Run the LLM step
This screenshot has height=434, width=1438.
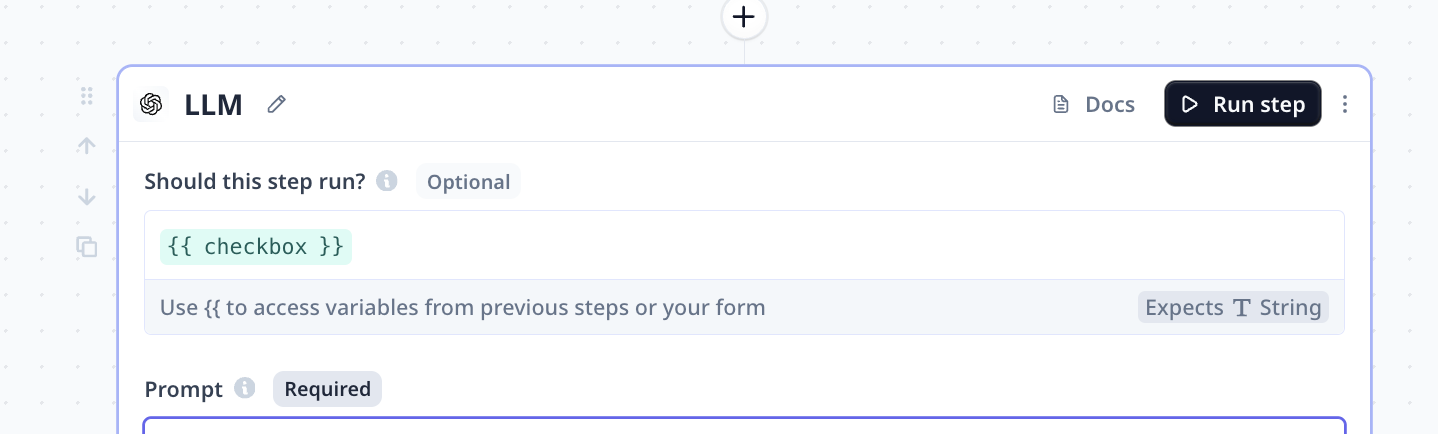(1243, 104)
